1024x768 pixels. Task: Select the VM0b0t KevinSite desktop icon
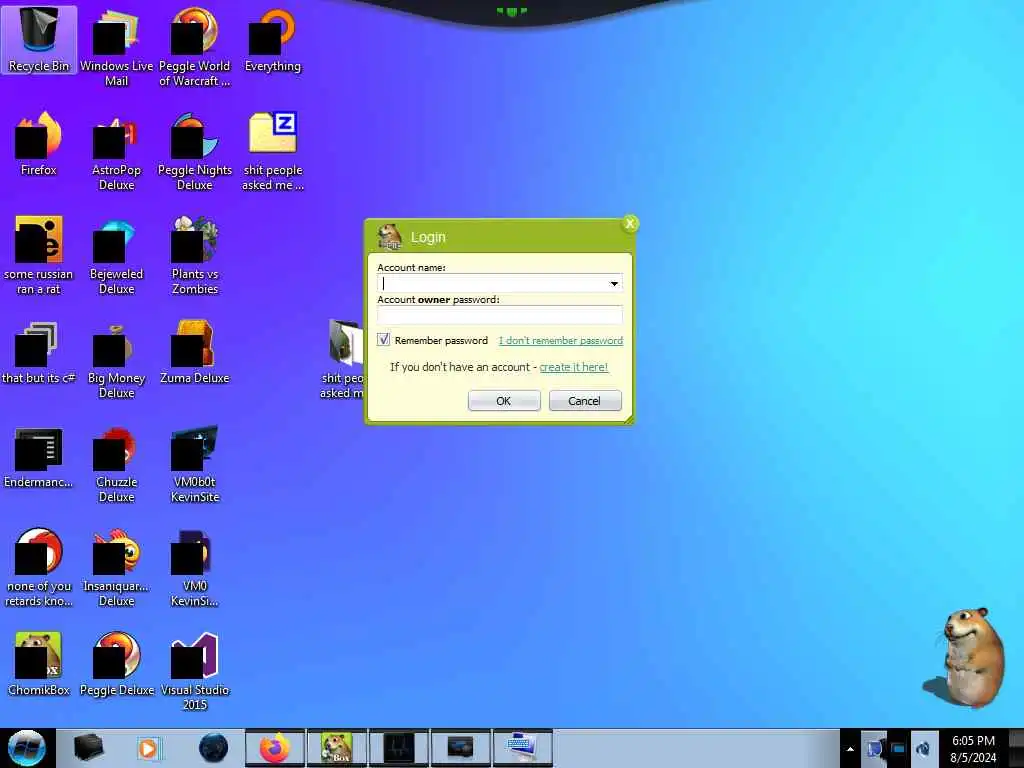click(195, 464)
